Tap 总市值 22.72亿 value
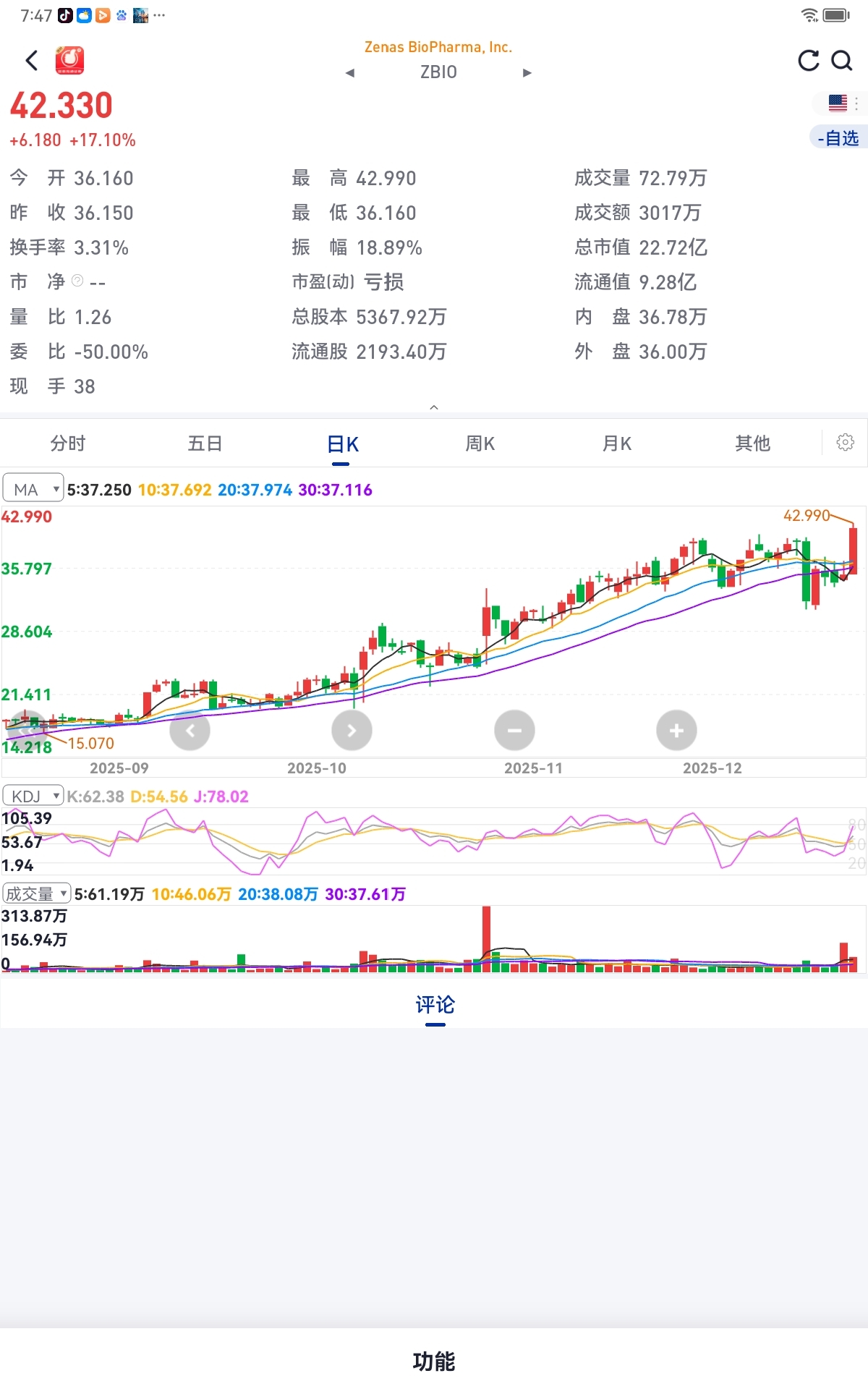Image resolution: width=868 pixels, height=1389 pixels. 673,247
